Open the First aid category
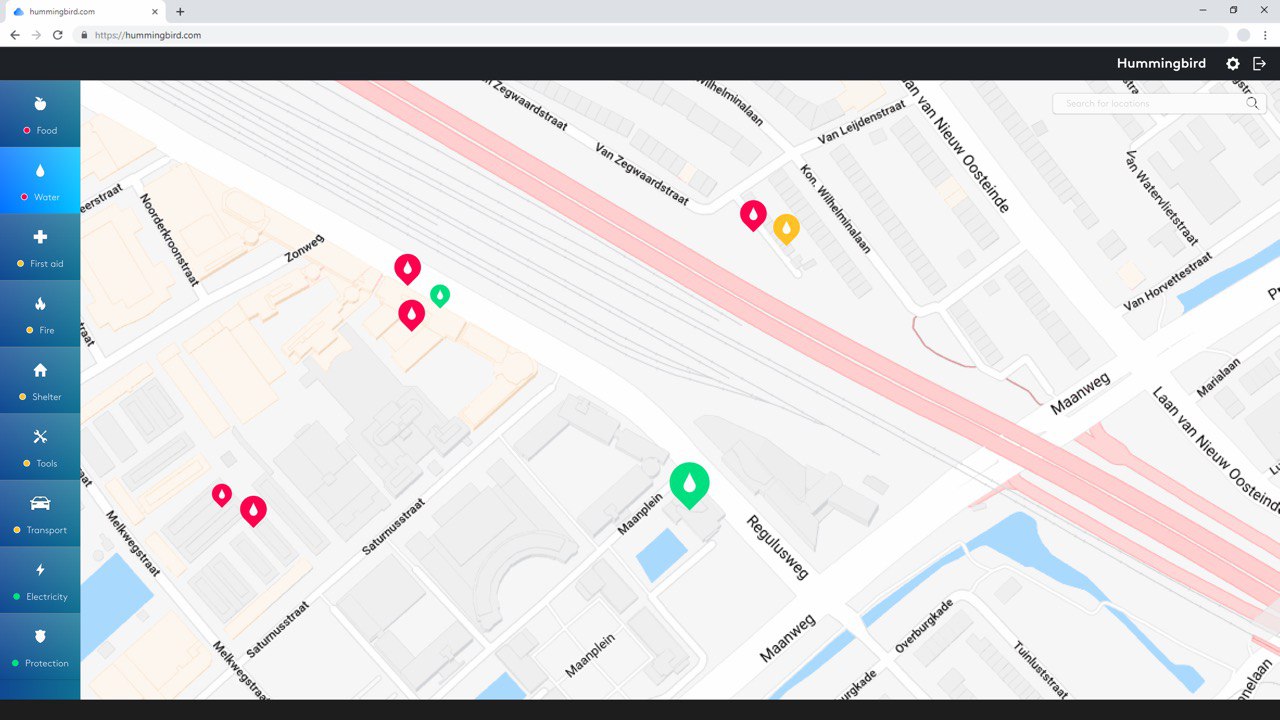The height and width of the screenshot is (720, 1280). pos(40,247)
